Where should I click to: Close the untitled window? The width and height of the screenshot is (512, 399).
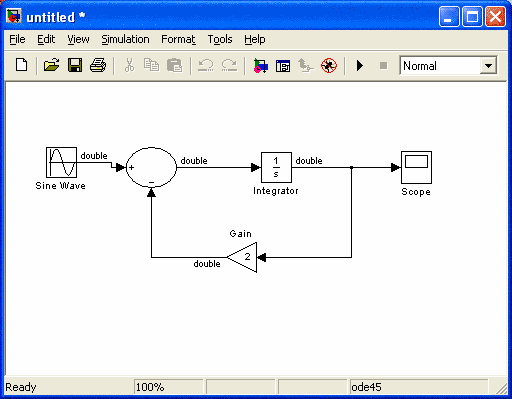click(495, 16)
